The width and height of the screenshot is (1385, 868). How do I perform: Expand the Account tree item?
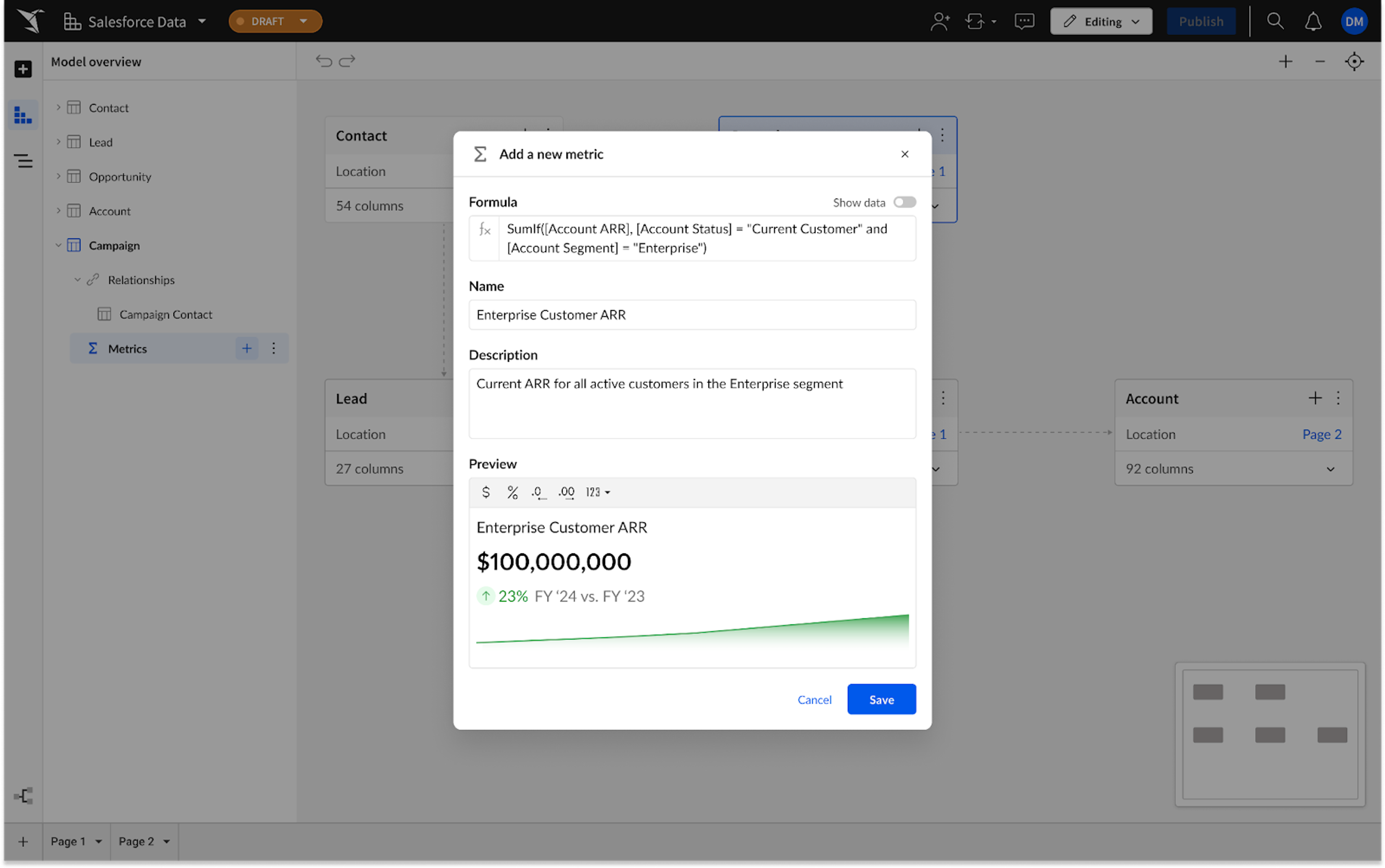coord(58,211)
